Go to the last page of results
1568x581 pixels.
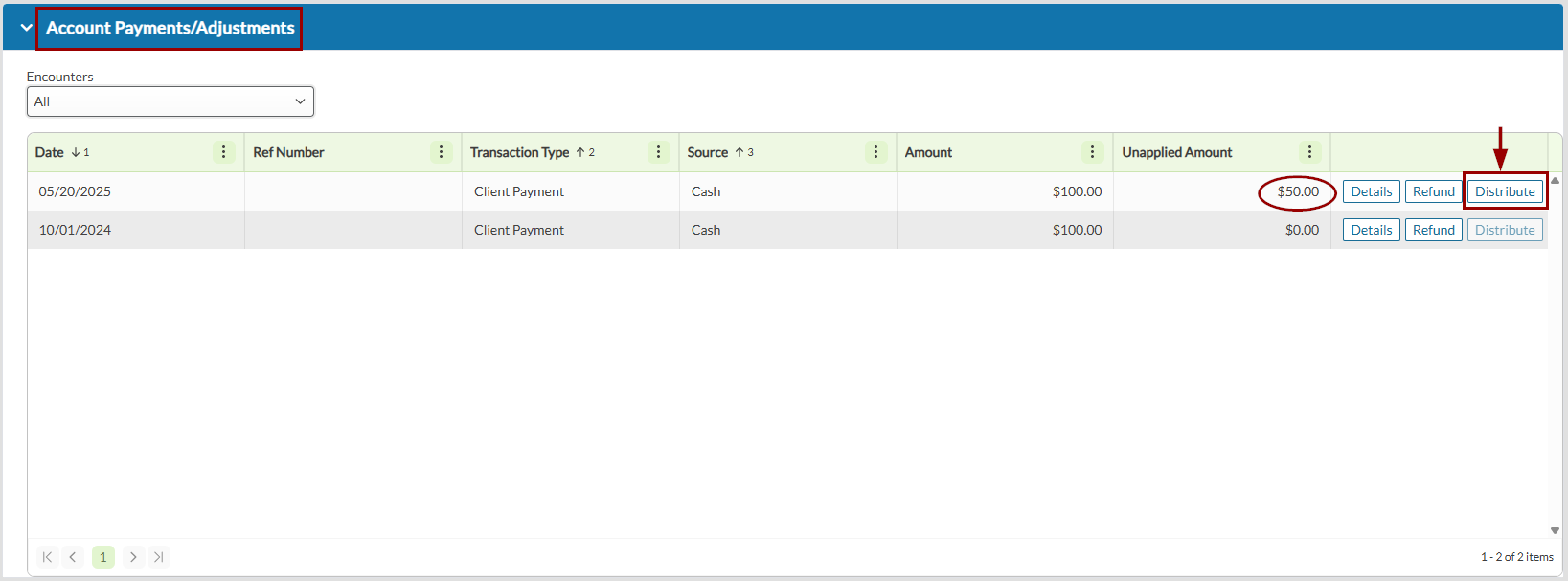click(x=159, y=557)
